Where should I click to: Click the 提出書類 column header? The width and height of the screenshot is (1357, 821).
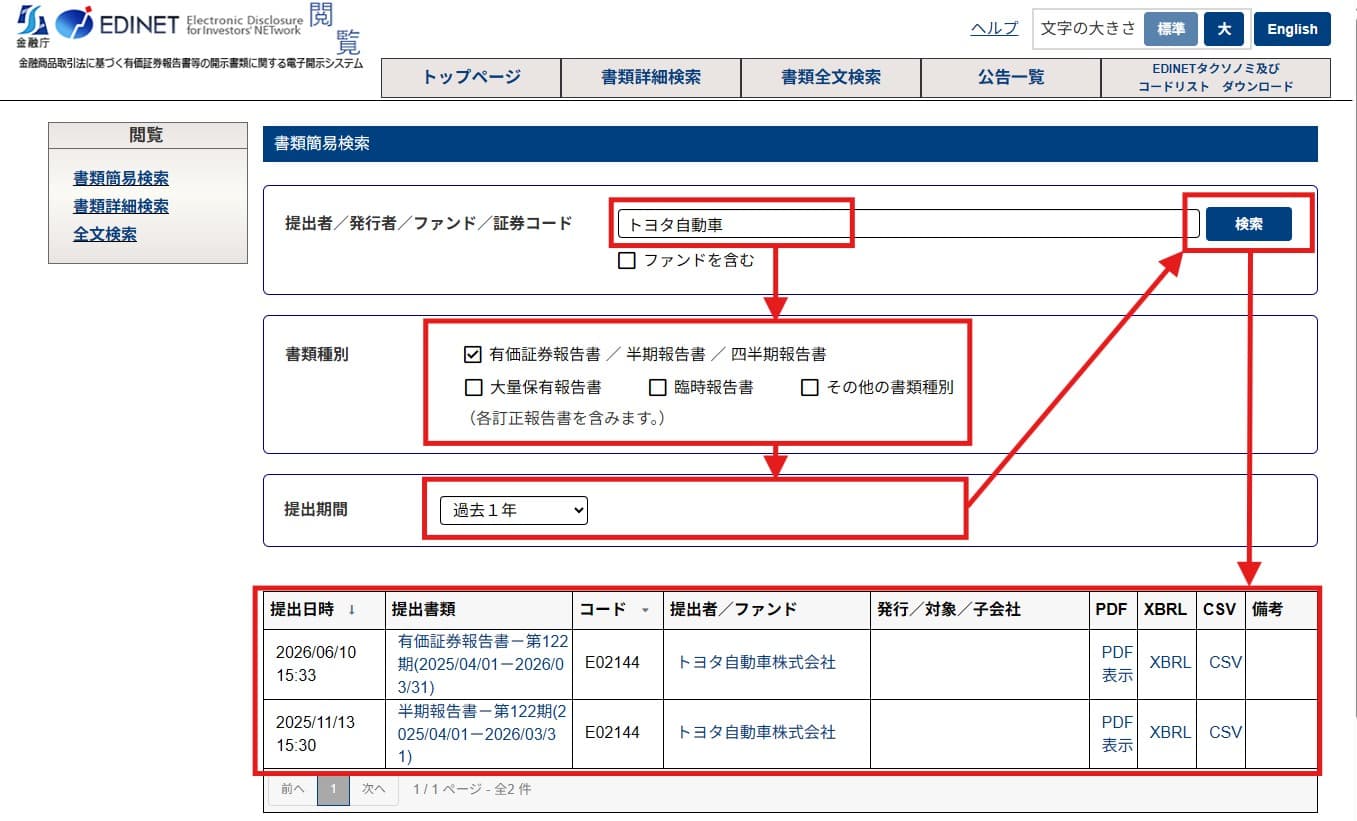[479, 610]
